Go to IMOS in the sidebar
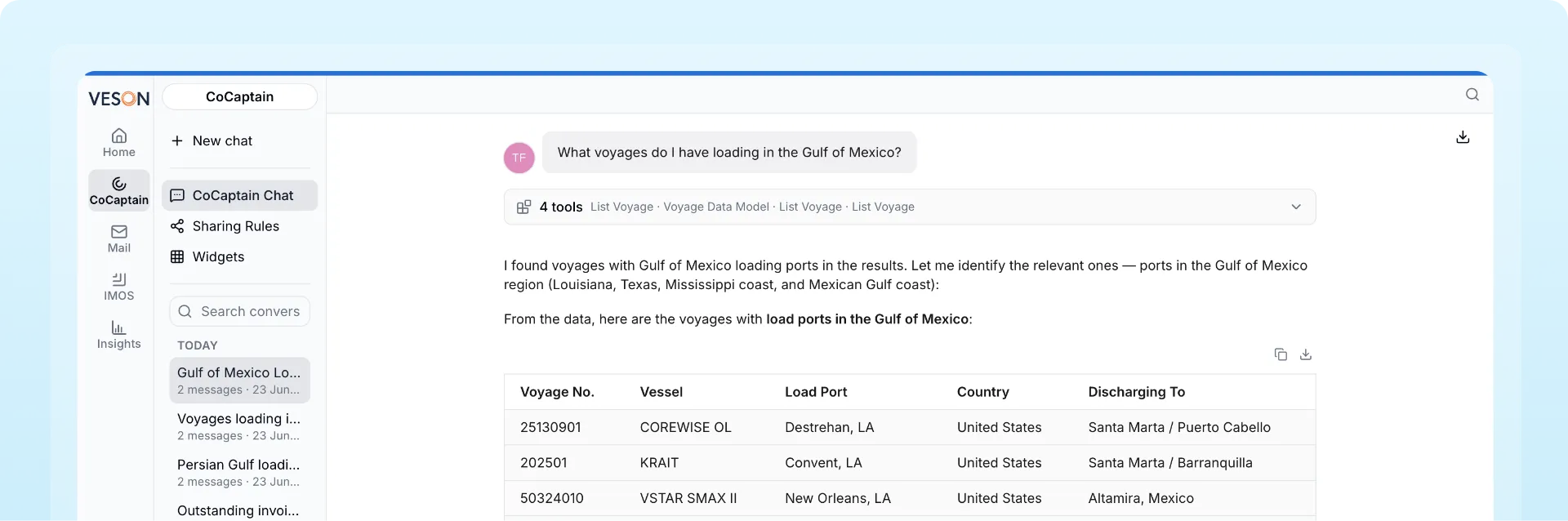This screenshot has width=1568, height=521. click(x=119, y=287)
